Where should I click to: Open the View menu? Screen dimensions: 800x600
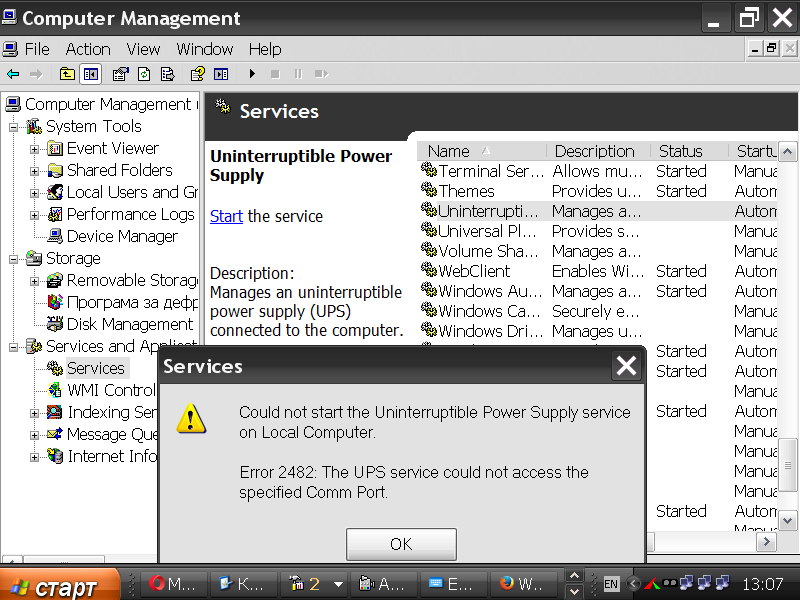143,49
